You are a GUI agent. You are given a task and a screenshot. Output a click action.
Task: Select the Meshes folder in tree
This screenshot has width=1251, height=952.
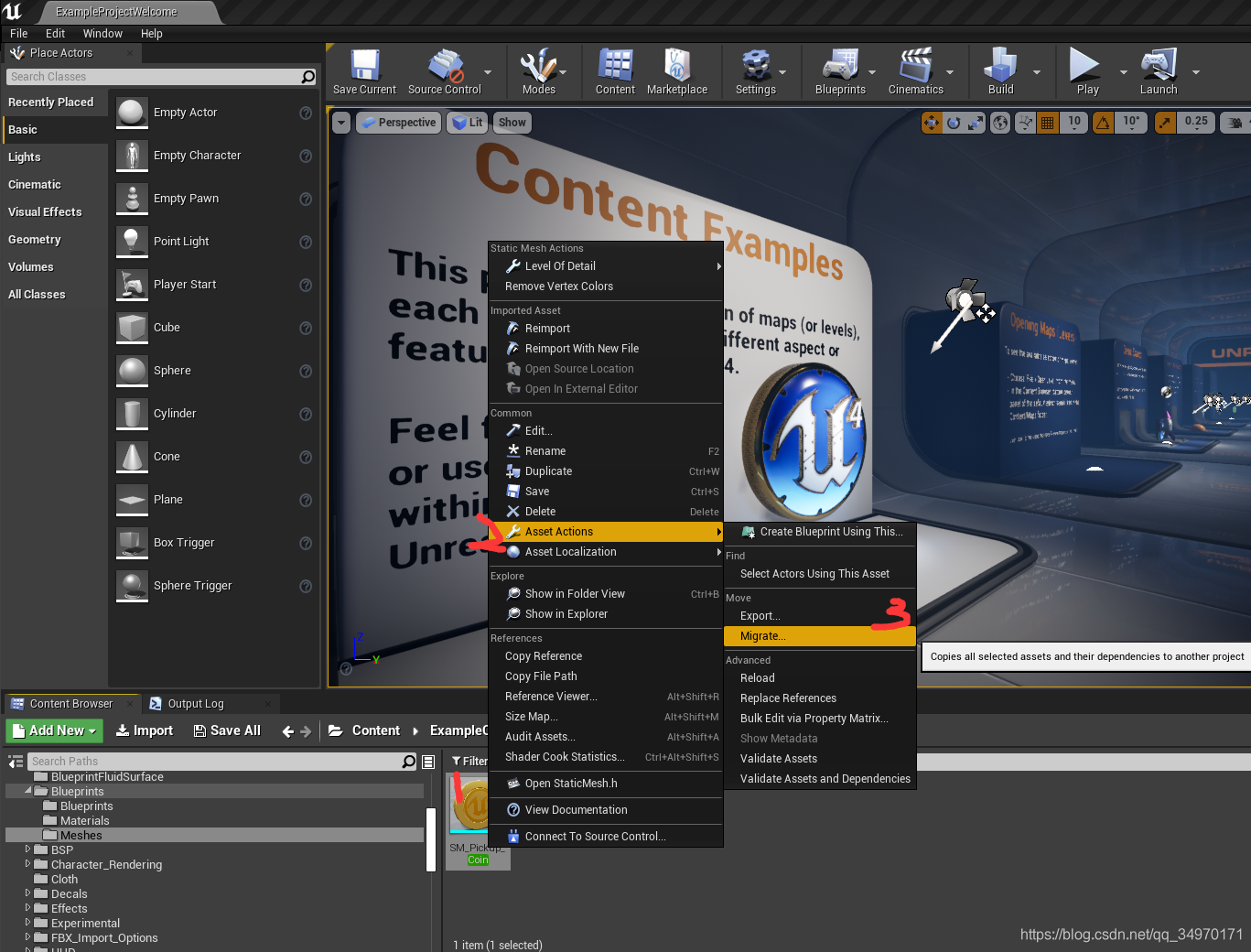pos(214,835)
